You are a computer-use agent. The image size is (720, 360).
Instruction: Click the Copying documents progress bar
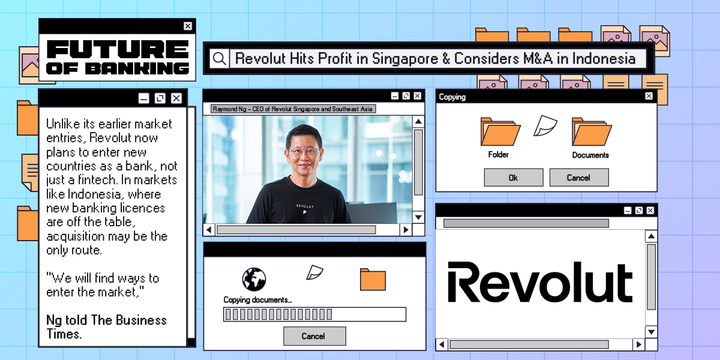pos(315,315)
